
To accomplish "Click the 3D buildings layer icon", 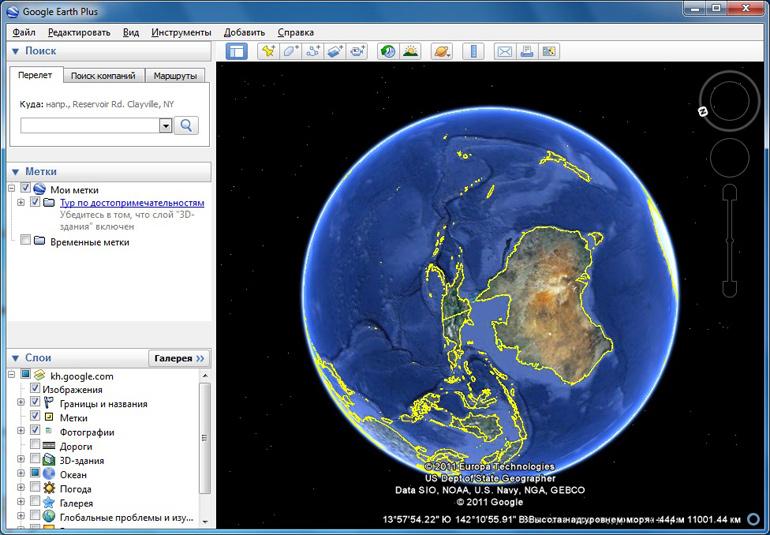I will [x=49, y=460].
